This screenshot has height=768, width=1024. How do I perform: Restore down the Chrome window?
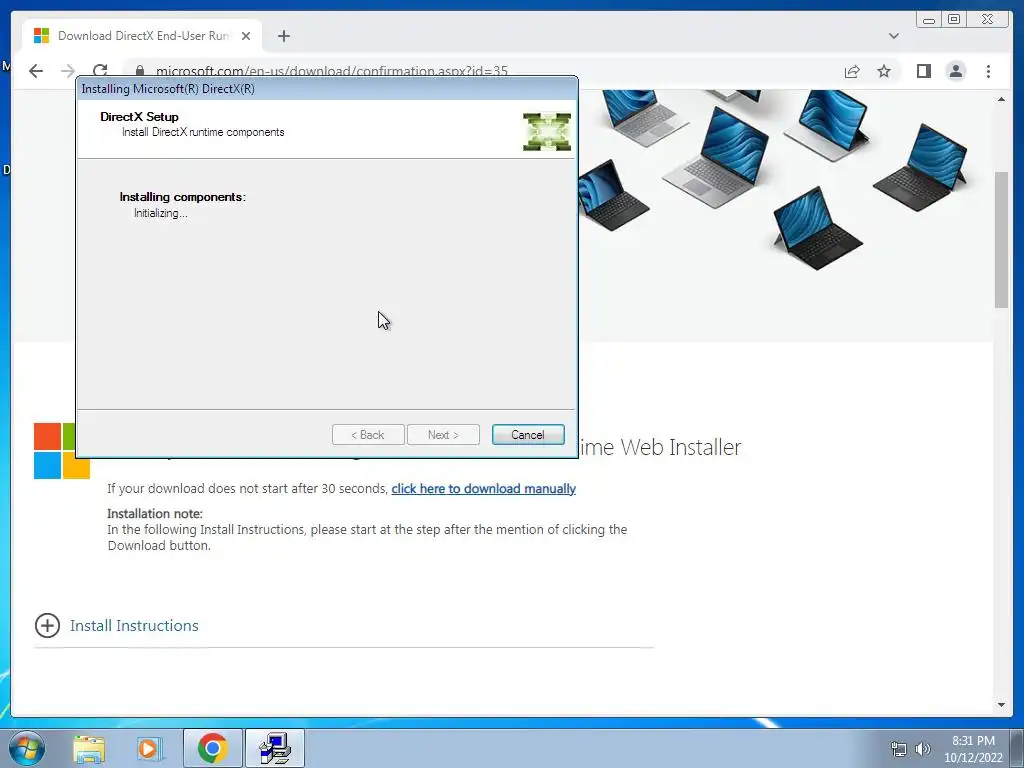[953, 20]
